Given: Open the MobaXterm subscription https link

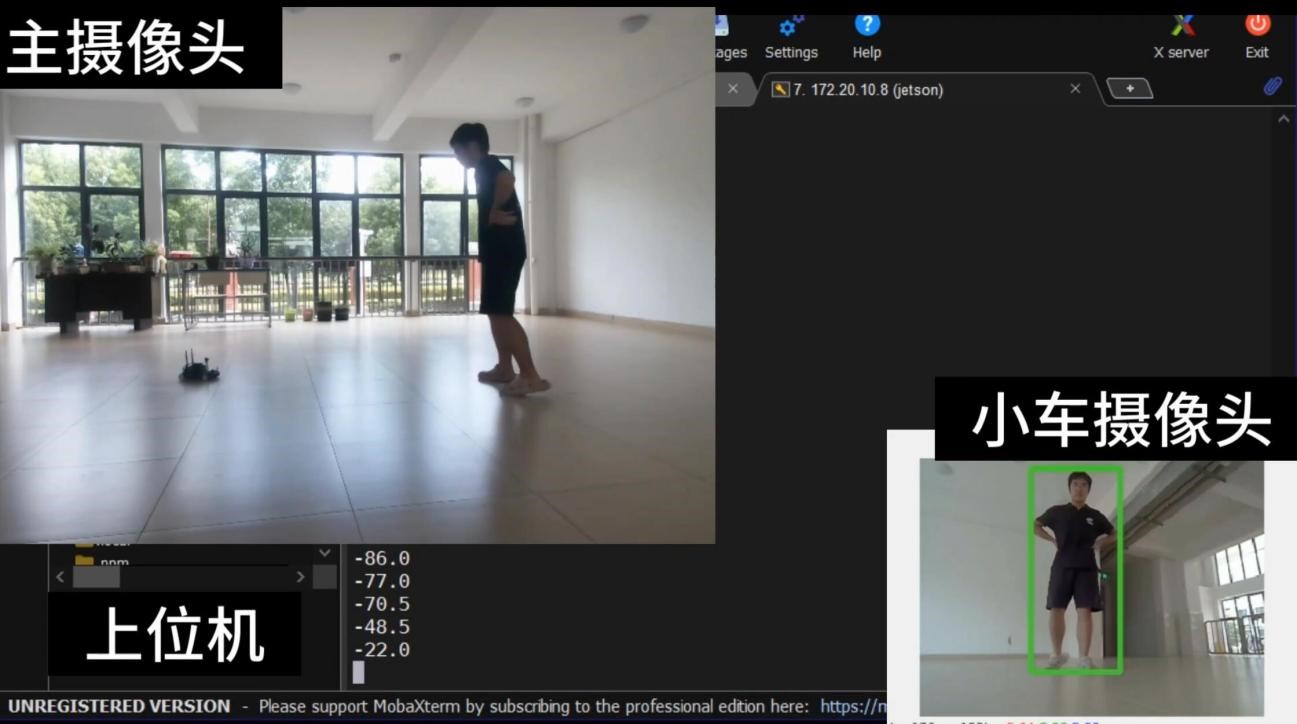Looking at the screenshot, I should click(851, 706).
